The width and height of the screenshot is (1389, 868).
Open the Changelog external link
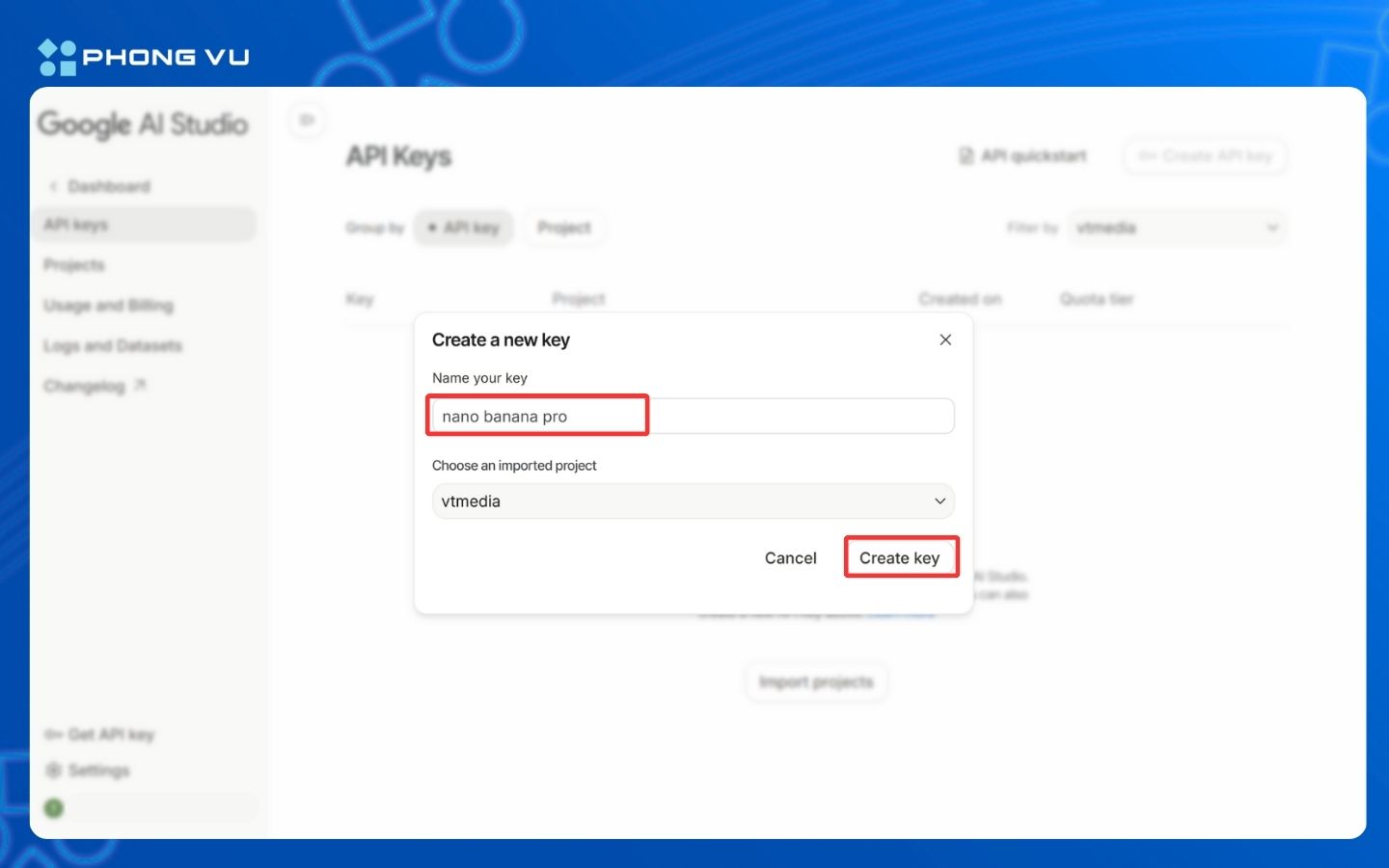coord(95,386)
